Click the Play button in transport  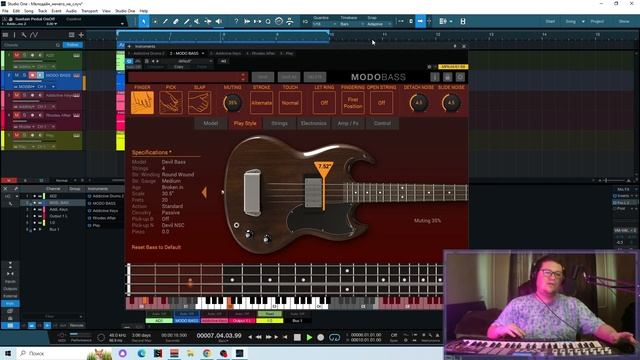[x=309, y=337]
